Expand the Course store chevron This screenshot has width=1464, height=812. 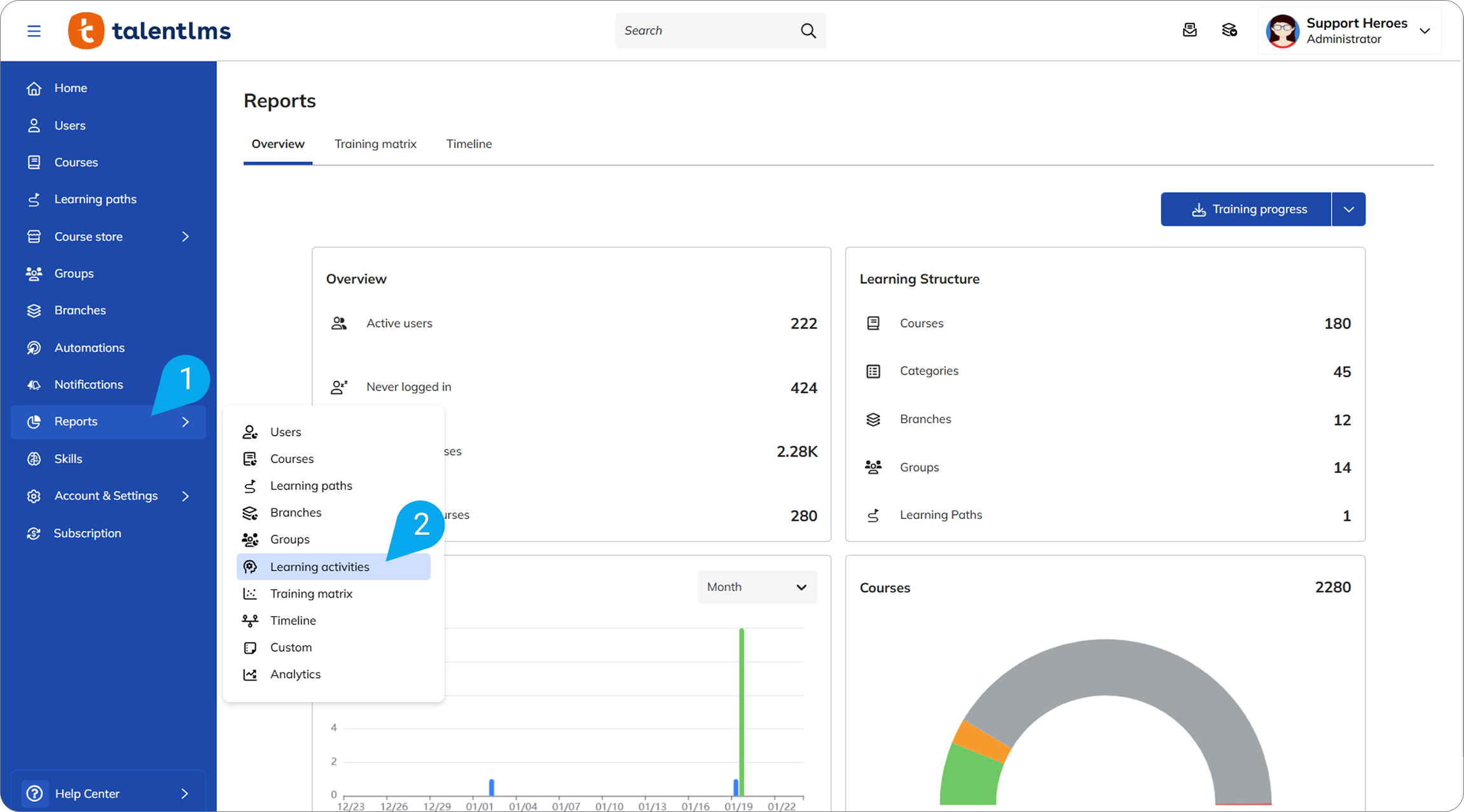pos(185,237)
